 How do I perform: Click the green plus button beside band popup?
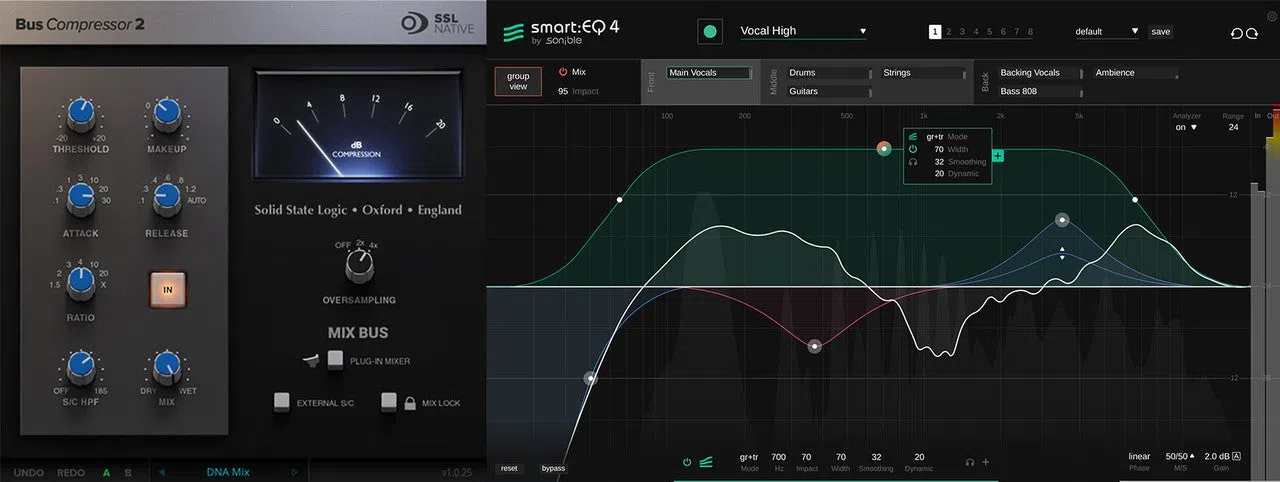click(998, 155)
